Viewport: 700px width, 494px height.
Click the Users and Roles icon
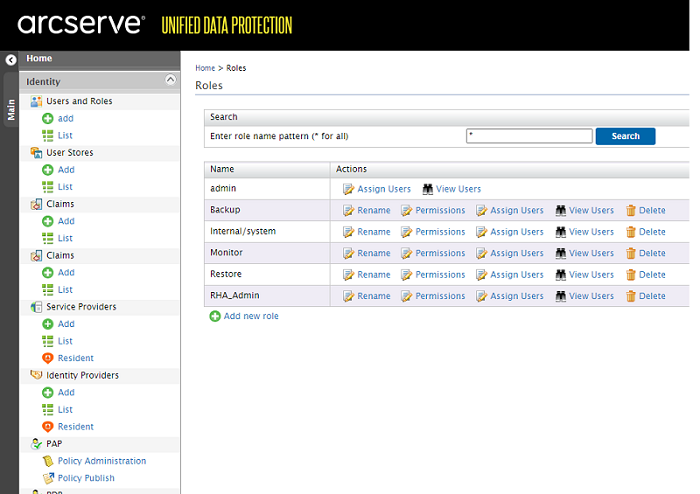[36, 101]
